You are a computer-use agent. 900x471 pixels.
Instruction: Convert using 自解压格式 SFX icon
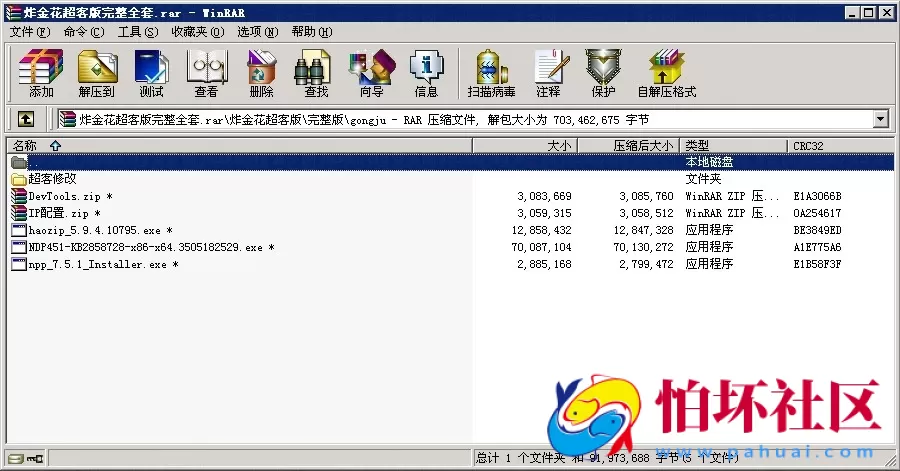tap(667, 73)
